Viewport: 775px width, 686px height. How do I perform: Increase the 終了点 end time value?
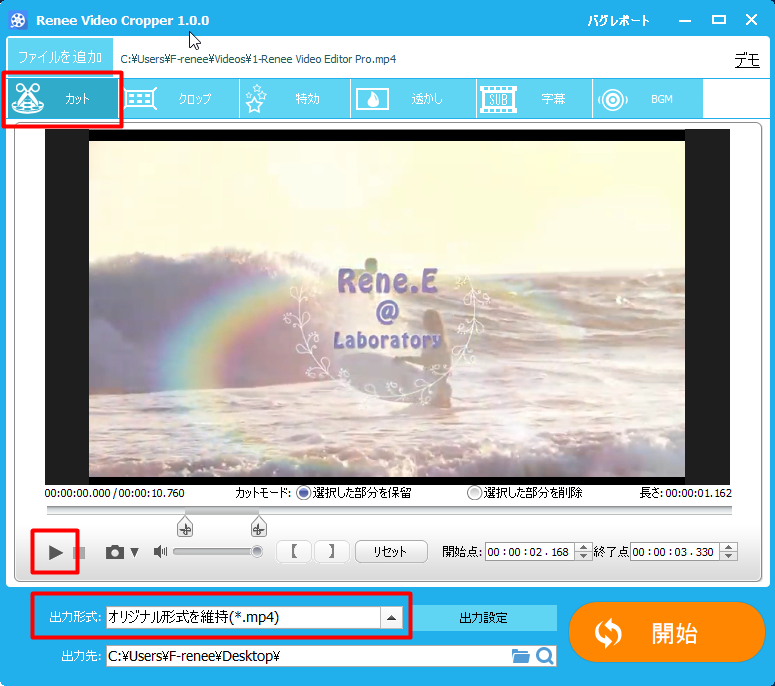pyautogui.click(x=729, y=547)
